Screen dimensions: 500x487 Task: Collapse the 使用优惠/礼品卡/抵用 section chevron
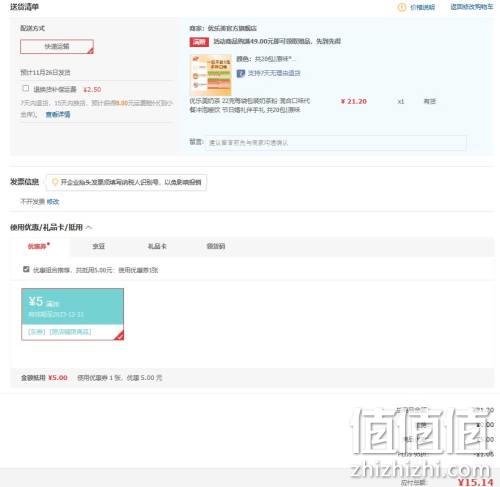pyautogui.click(x=89, y=227)
